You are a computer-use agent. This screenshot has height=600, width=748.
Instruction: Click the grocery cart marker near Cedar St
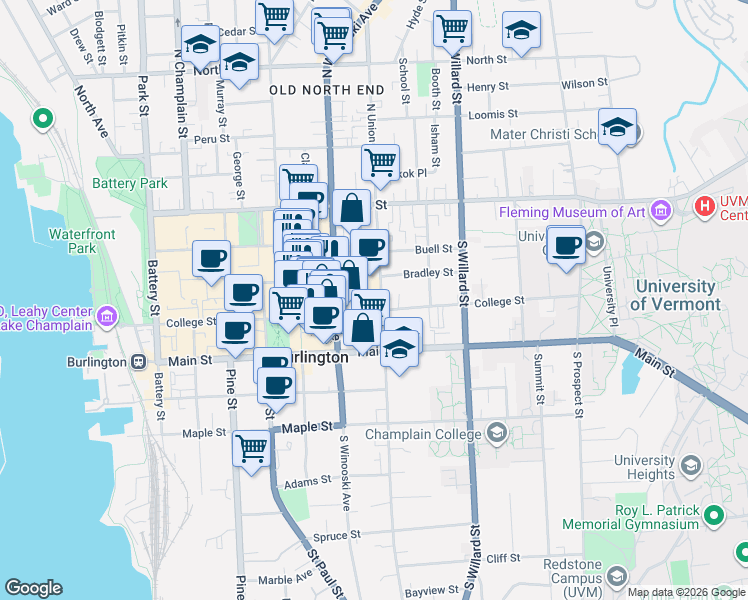[x=274, y=19]
